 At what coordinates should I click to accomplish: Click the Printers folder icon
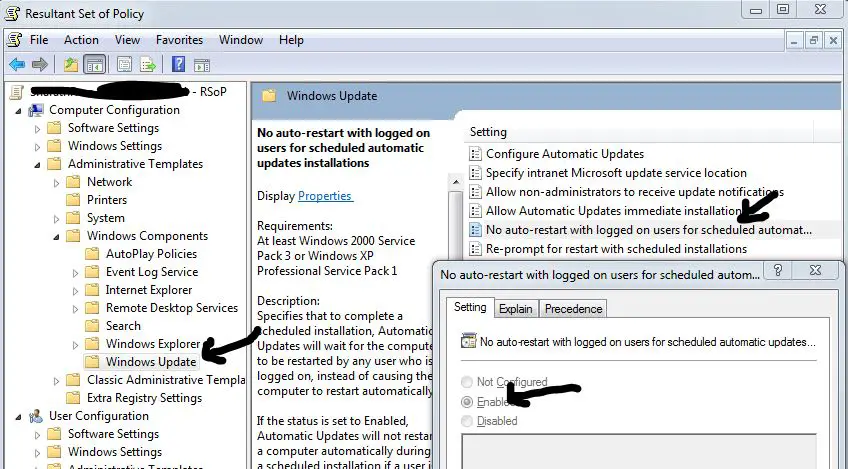[x=73, y=200]
